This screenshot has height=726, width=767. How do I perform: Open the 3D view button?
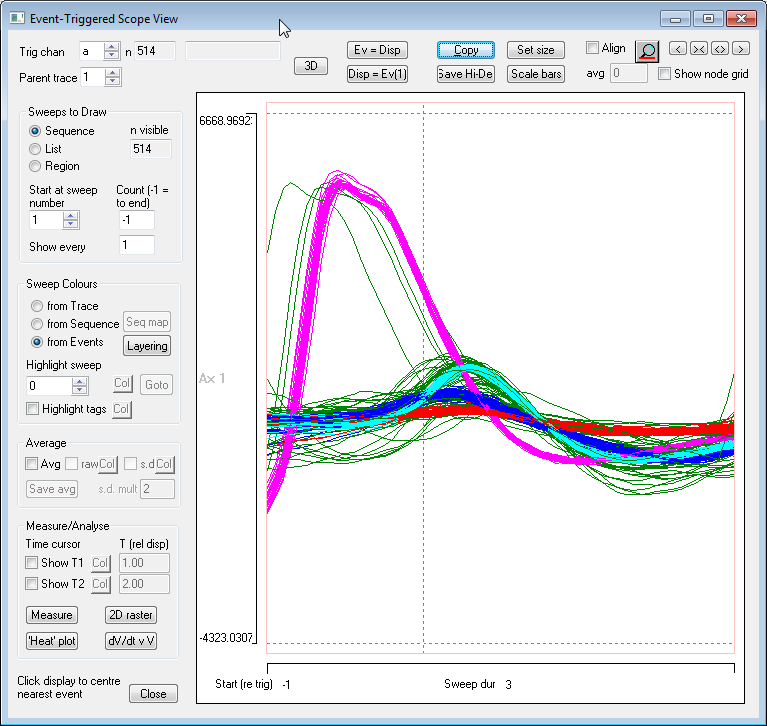point(311,66)
